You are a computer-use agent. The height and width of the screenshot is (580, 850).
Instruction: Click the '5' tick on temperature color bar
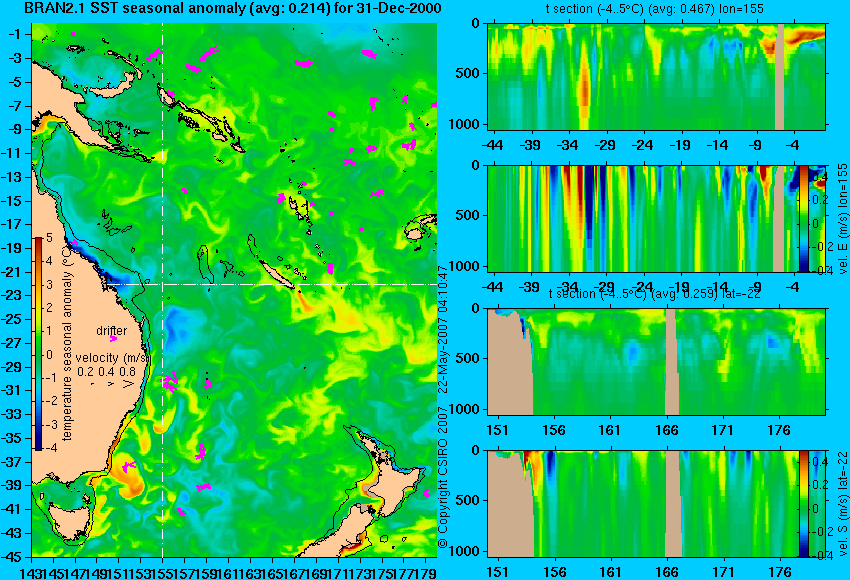(x=49, y=237)
